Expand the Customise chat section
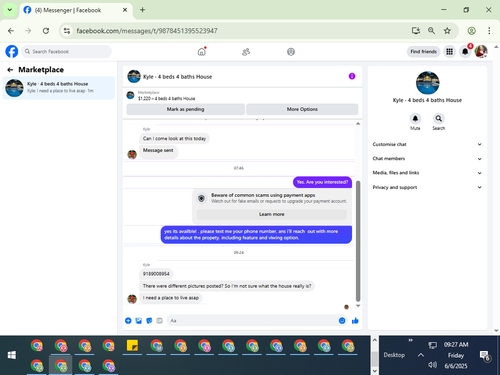 click(427, 144)
